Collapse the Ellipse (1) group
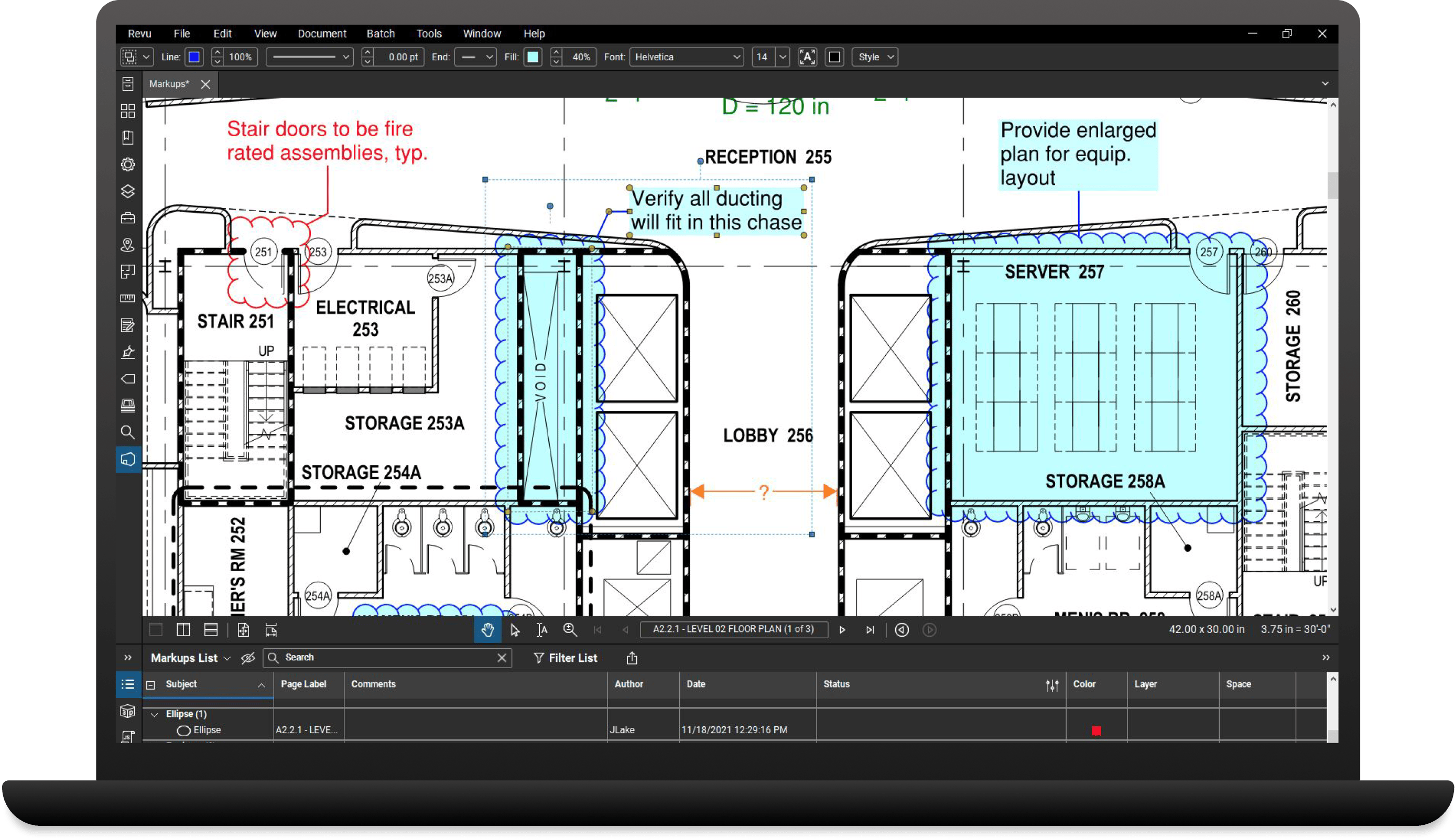 154,714
